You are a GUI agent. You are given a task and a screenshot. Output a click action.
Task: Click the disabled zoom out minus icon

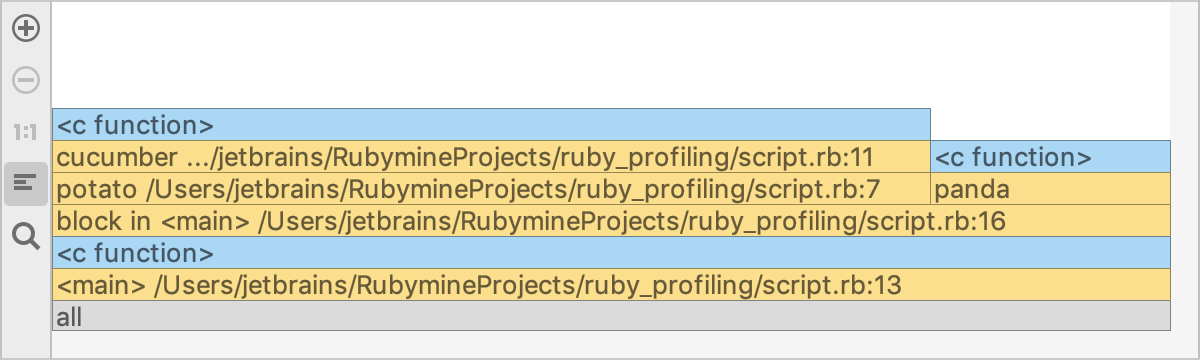pos(26,79)
